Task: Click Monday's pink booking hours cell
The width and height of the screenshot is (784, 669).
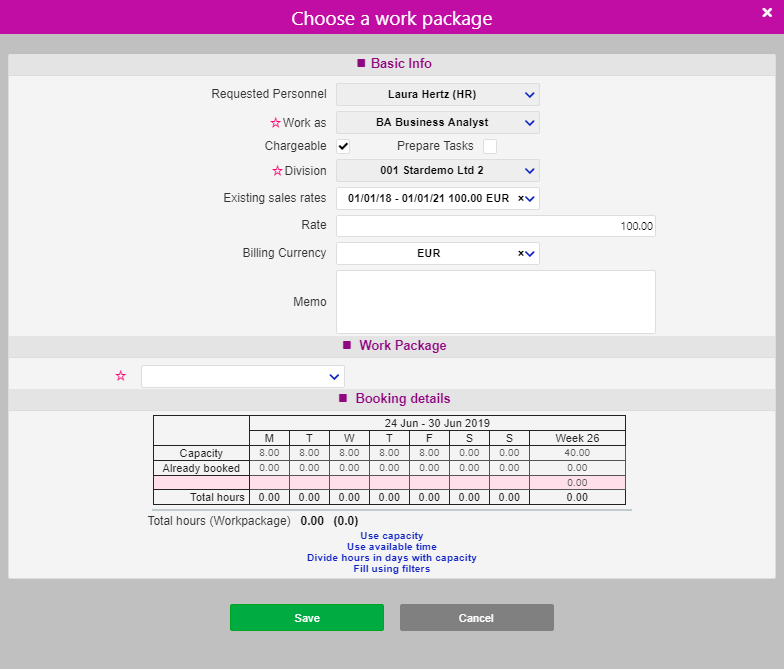Action: (x=270, y=482)
